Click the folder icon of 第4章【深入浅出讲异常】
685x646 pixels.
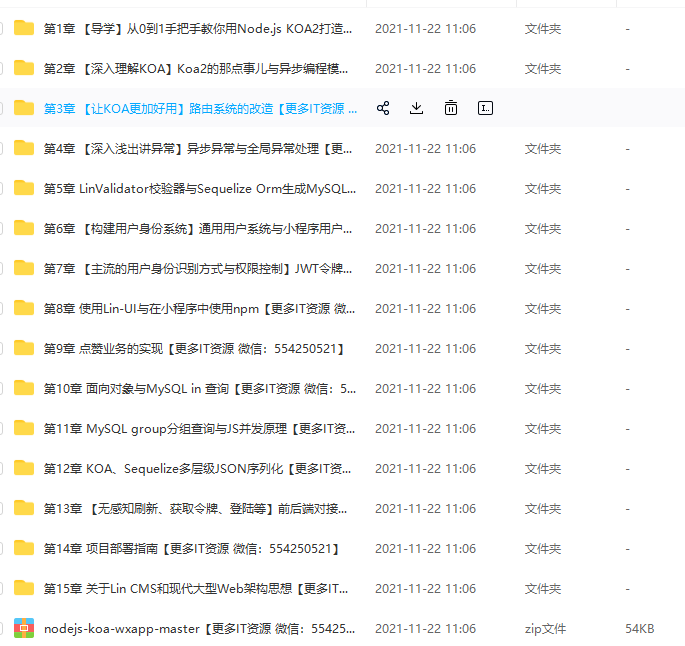[24, 148]
